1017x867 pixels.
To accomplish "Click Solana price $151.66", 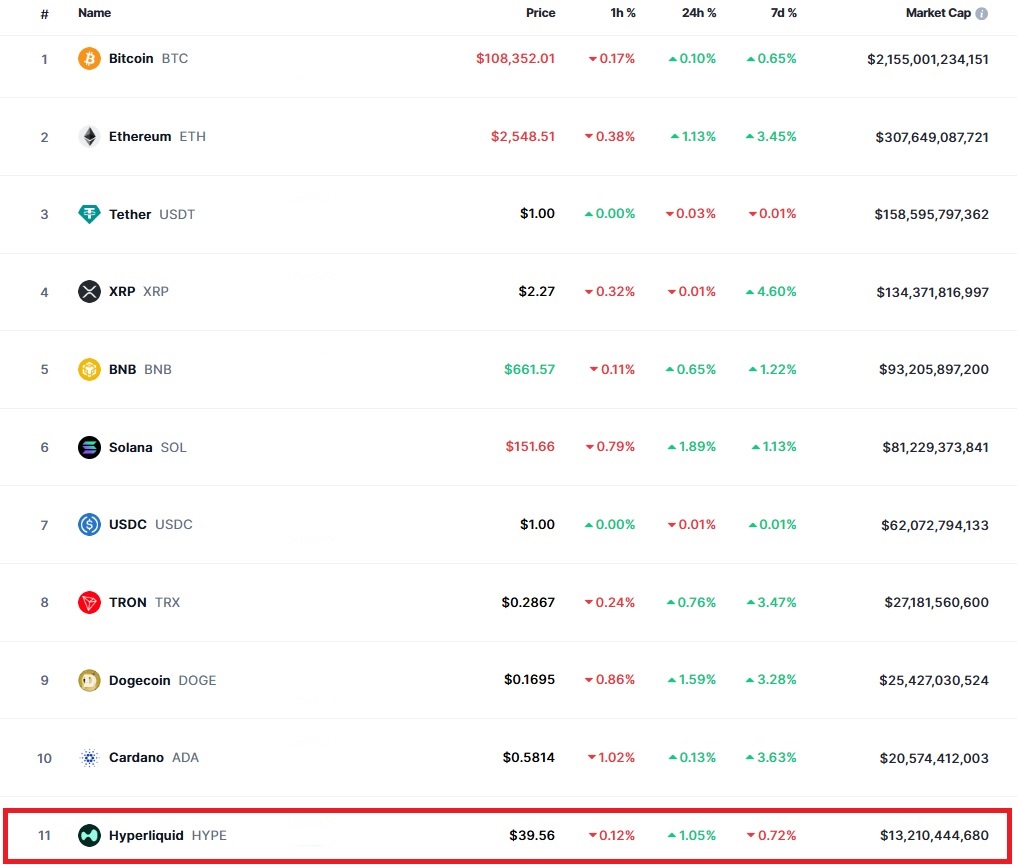I will pos(531,446).
